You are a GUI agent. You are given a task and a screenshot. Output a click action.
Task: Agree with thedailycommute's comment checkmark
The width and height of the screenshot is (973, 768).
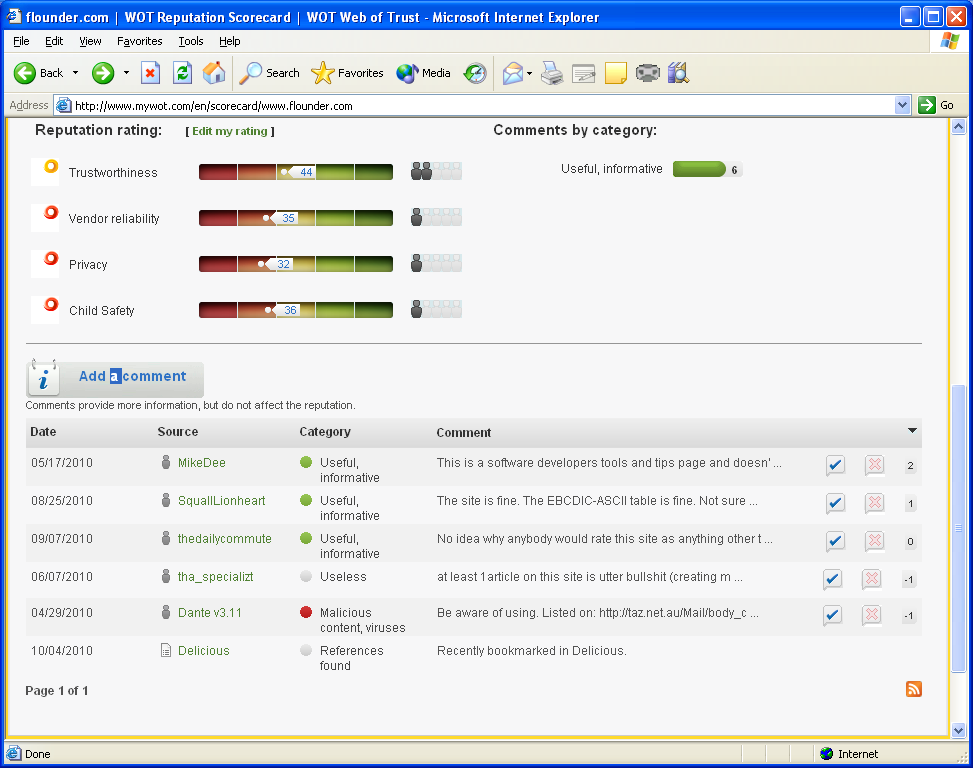[835, 541]
